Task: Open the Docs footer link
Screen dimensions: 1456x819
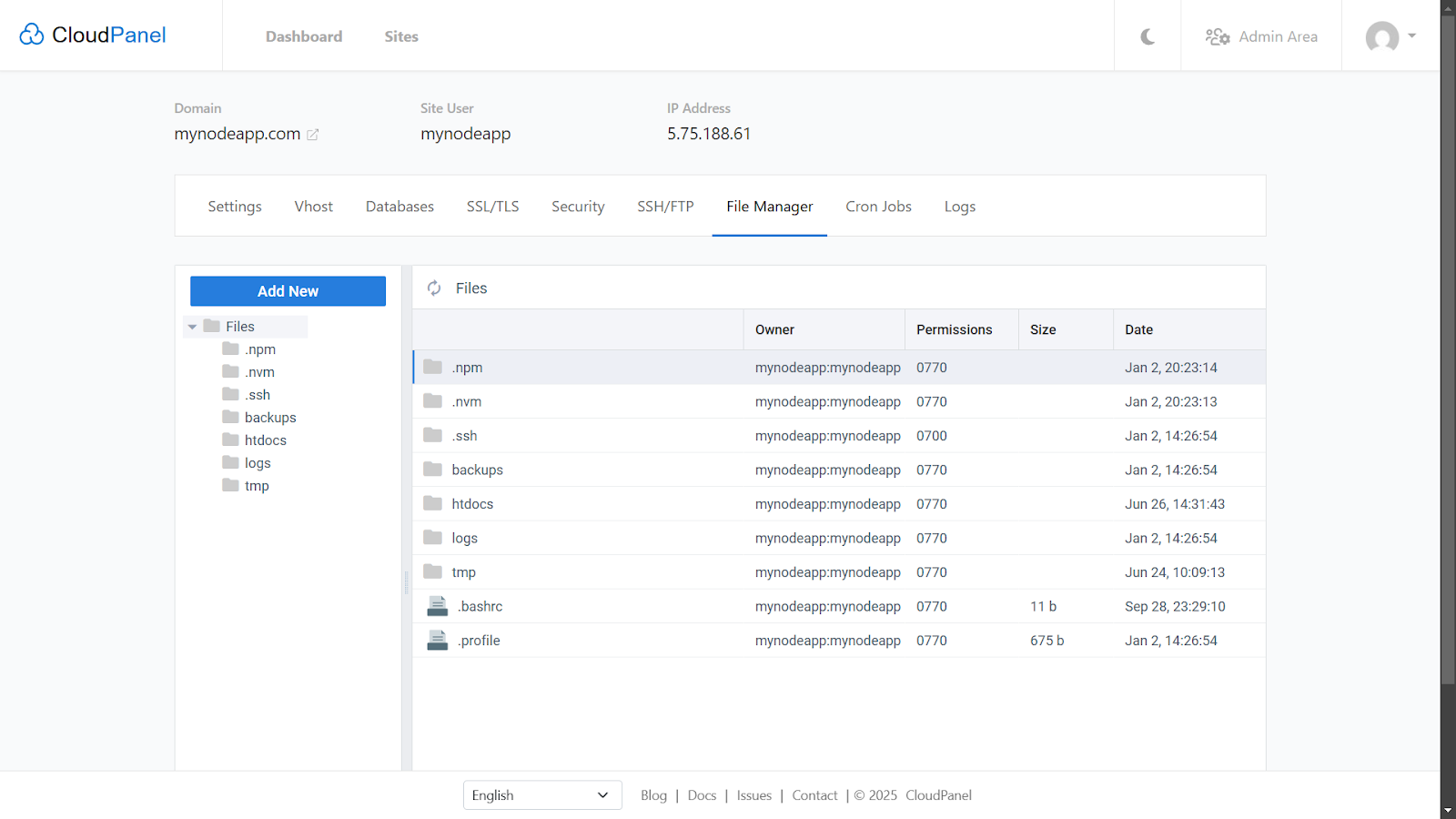Action: click(702, 795)
